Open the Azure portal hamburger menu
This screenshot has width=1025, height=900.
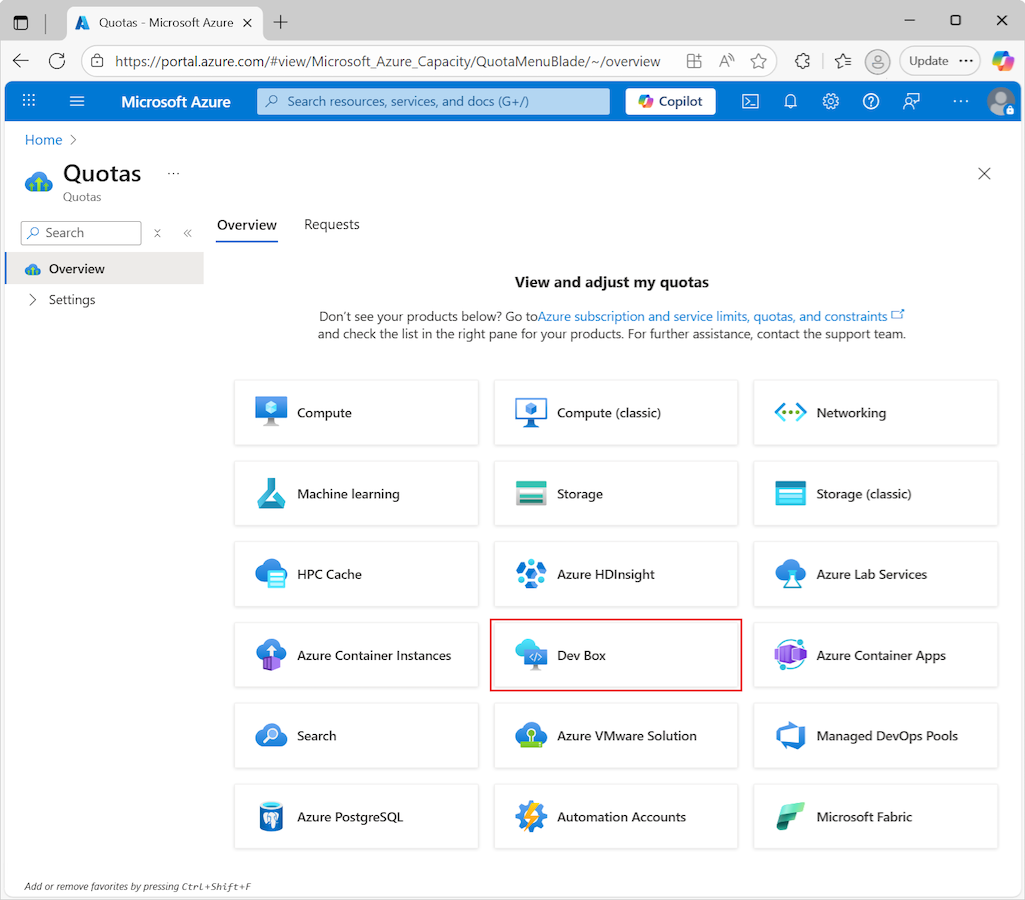[x=77, y=101]
